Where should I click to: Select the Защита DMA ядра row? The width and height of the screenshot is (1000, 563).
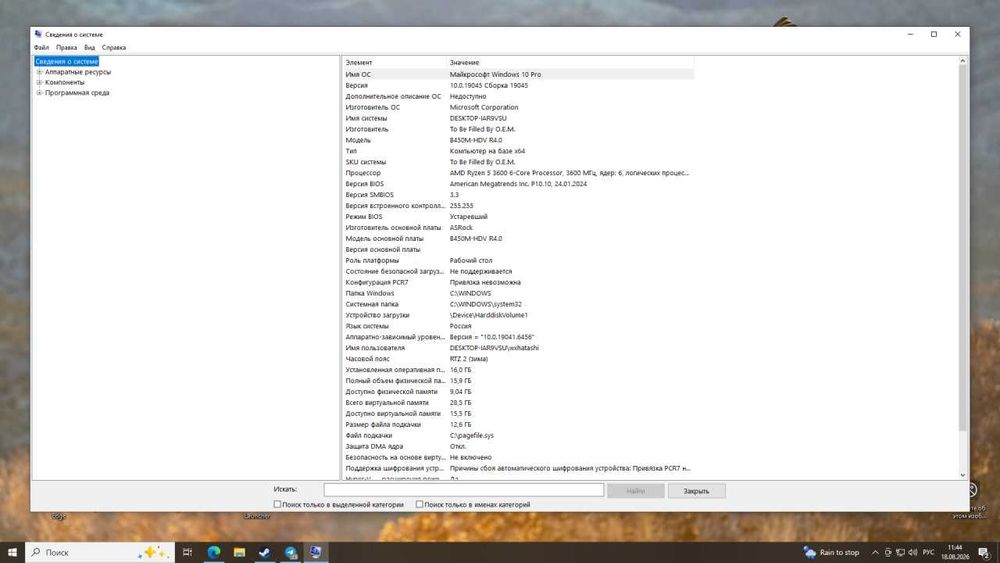point(518,446)
